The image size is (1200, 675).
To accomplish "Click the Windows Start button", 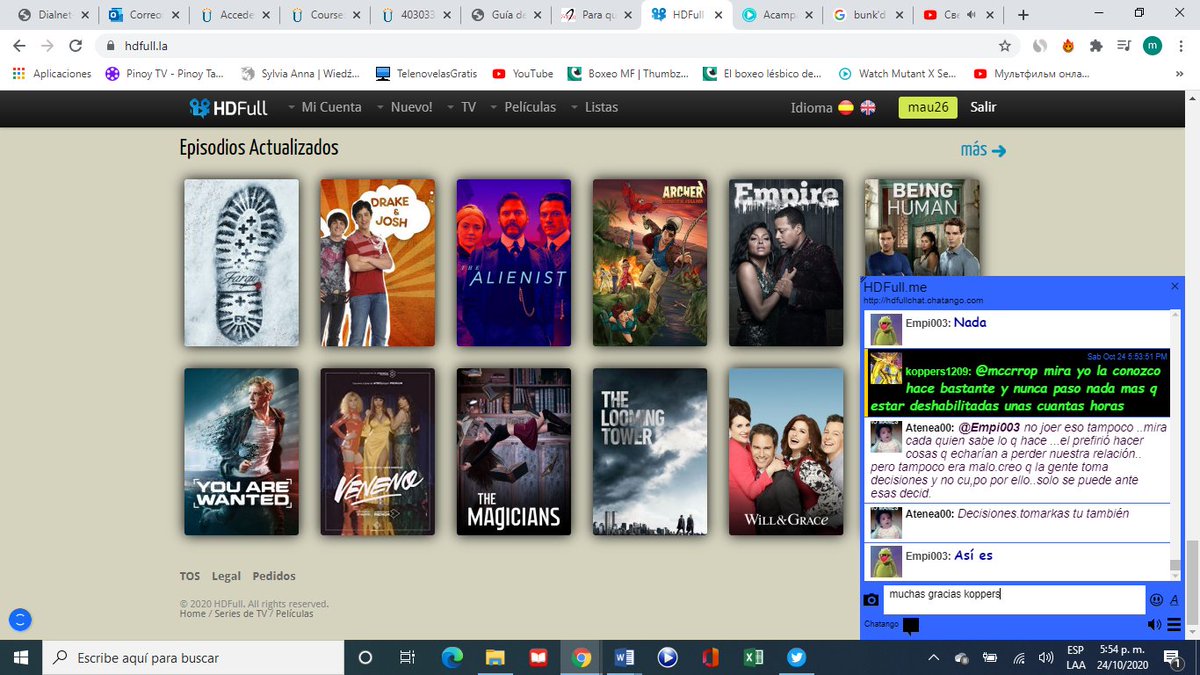I will click(x=21, y=657).
